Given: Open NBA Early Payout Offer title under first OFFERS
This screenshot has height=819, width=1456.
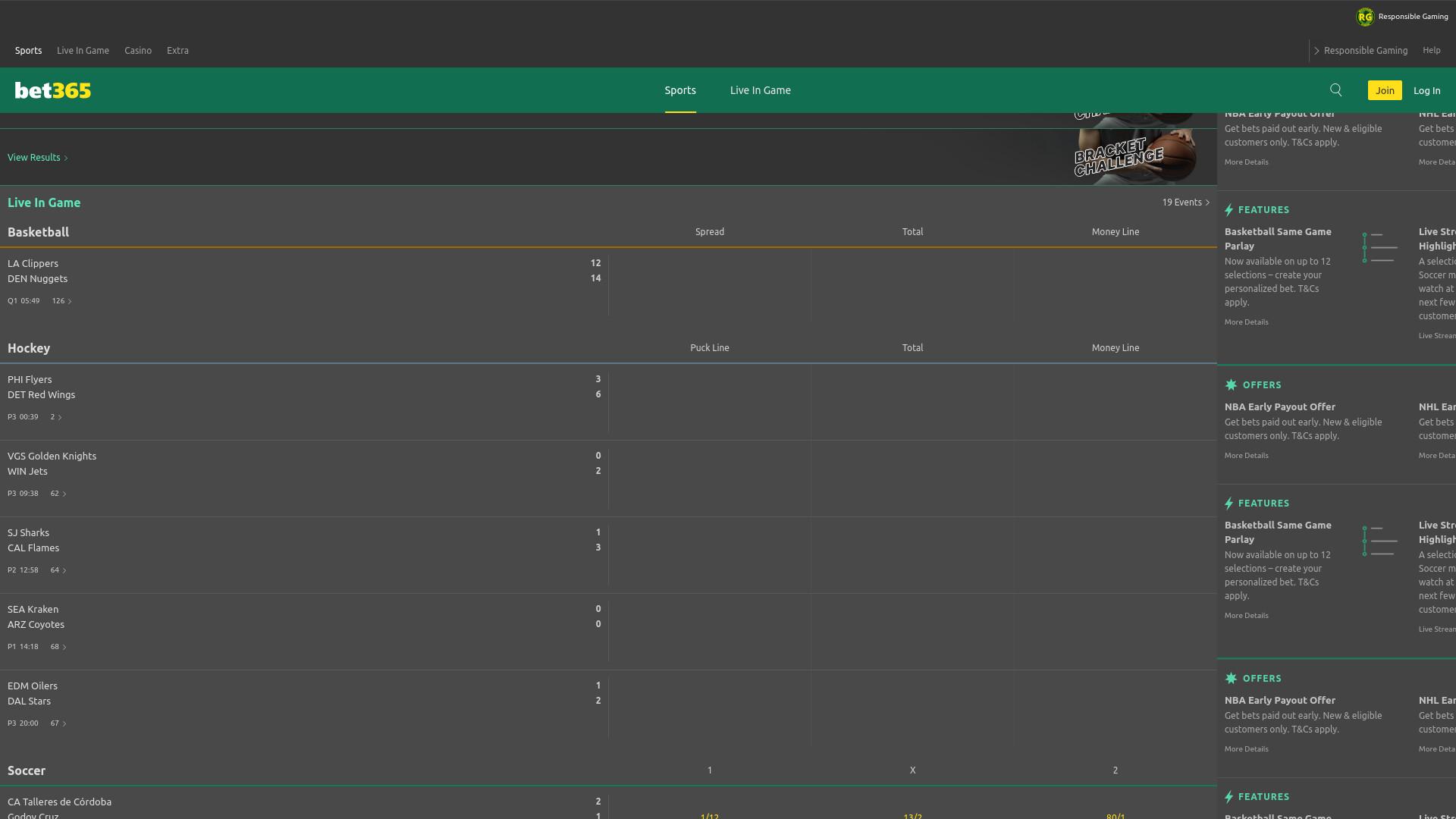Looking at the screenshot, I should 1279,407.
